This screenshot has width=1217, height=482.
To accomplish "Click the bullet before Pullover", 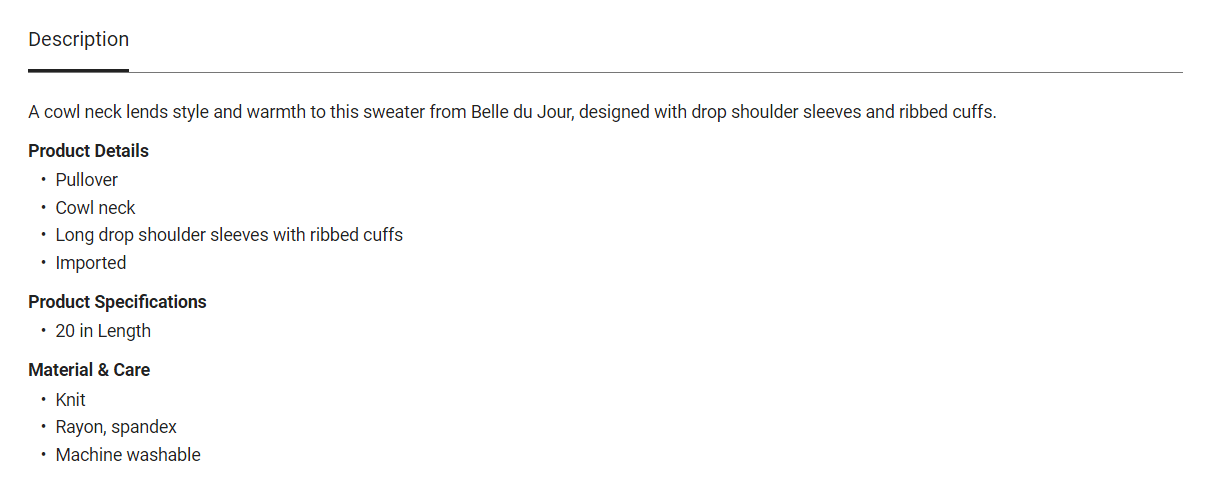I will 43,180.
